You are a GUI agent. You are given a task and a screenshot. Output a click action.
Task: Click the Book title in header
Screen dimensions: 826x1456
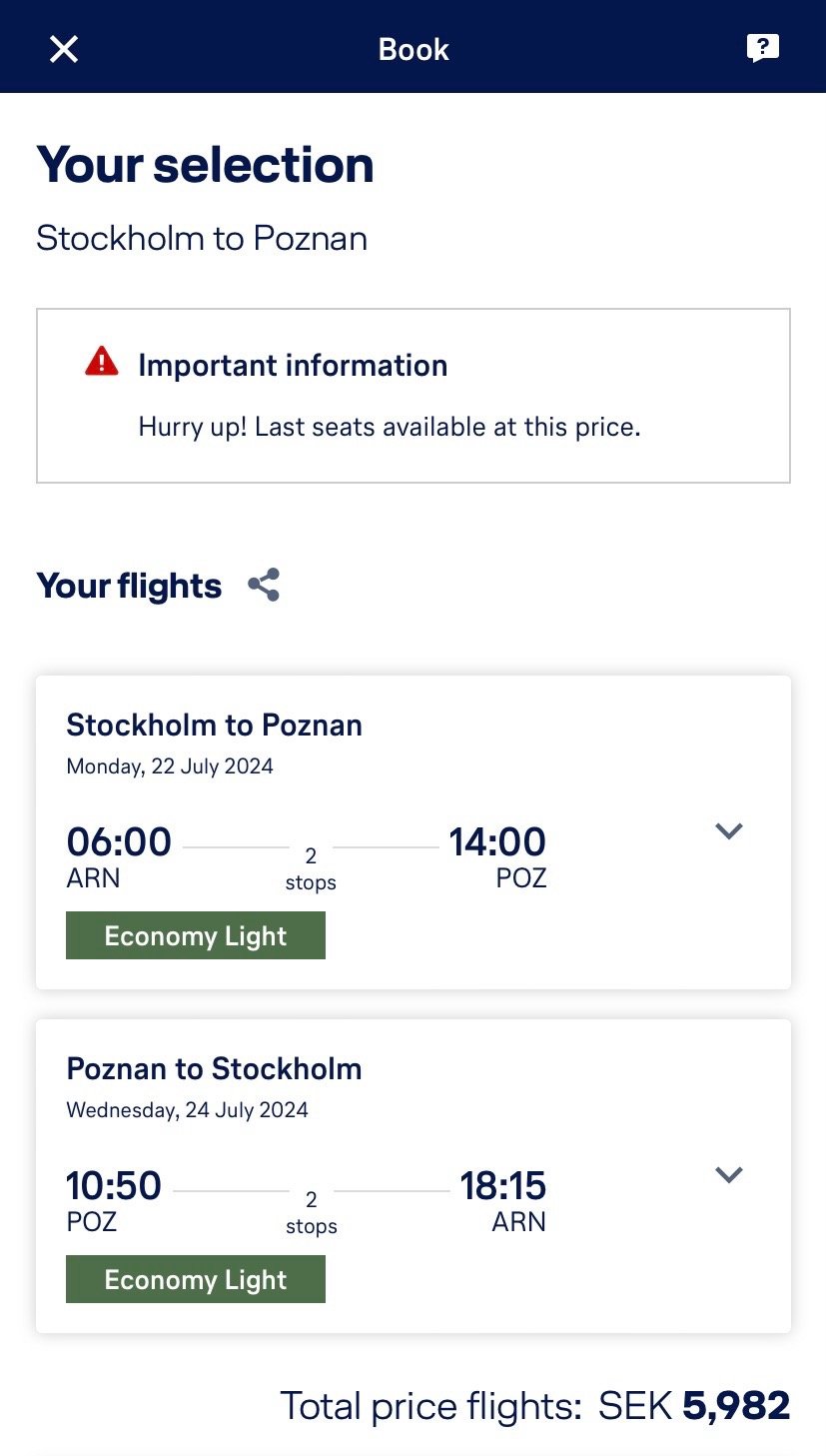(x=413, y=49)
